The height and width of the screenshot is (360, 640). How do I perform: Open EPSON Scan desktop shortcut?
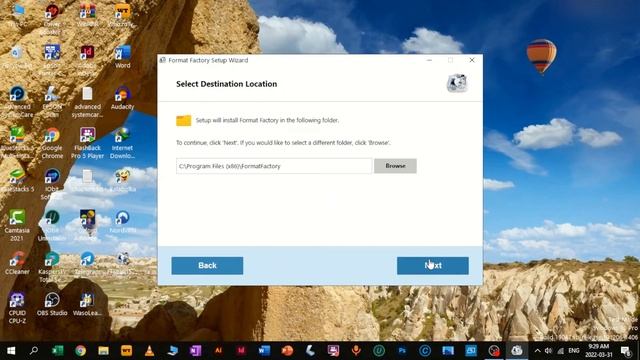point(52,102)
